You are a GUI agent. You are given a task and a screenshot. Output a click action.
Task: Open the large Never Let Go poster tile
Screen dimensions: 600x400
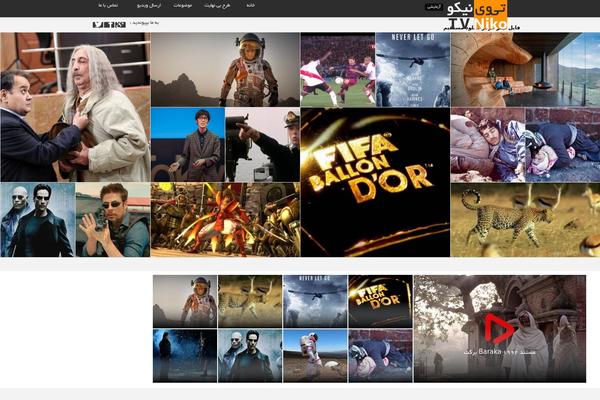click(412, 70)
